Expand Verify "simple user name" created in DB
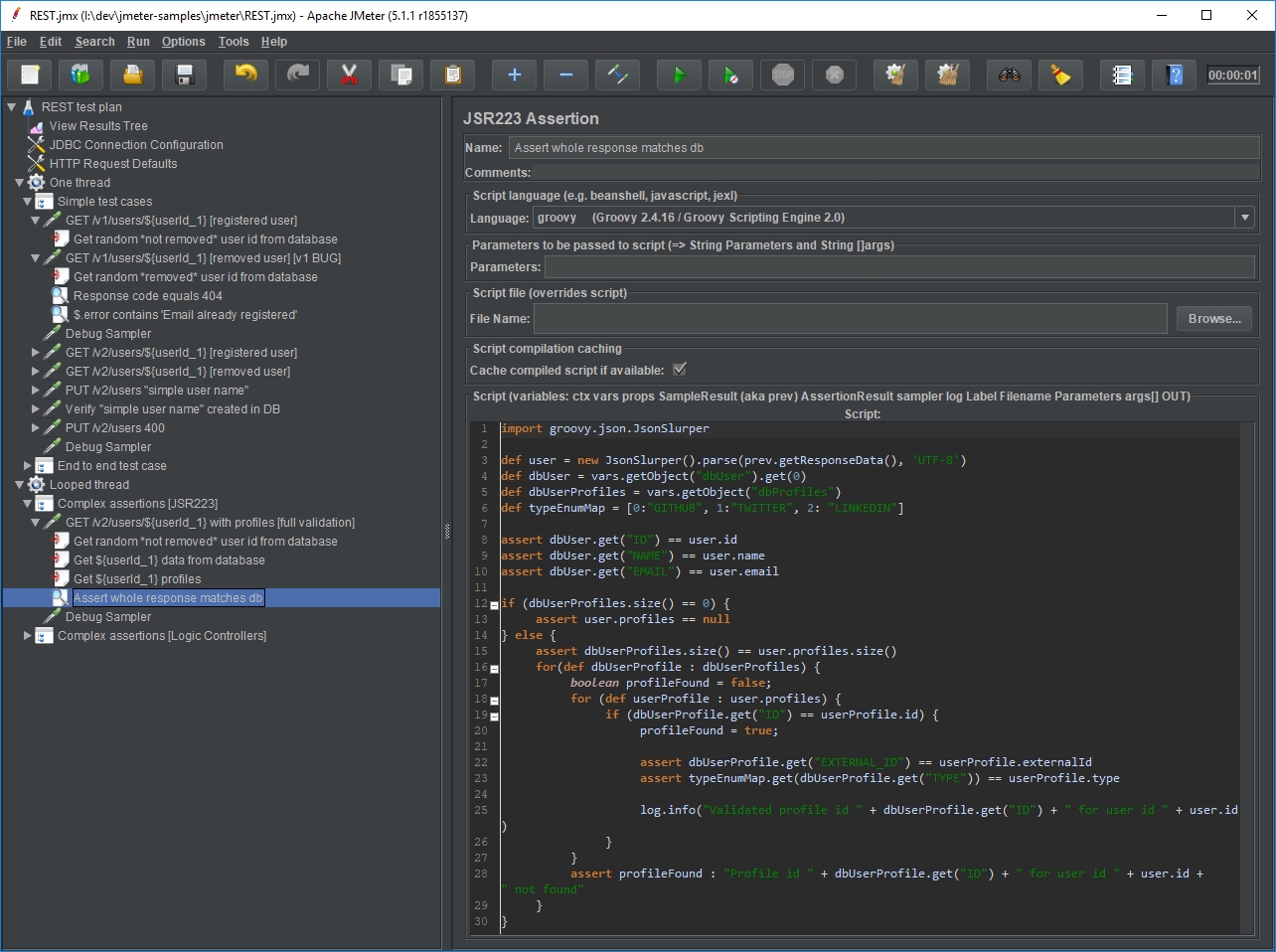This screenshot has width=1276, height=952. point(36,409)
